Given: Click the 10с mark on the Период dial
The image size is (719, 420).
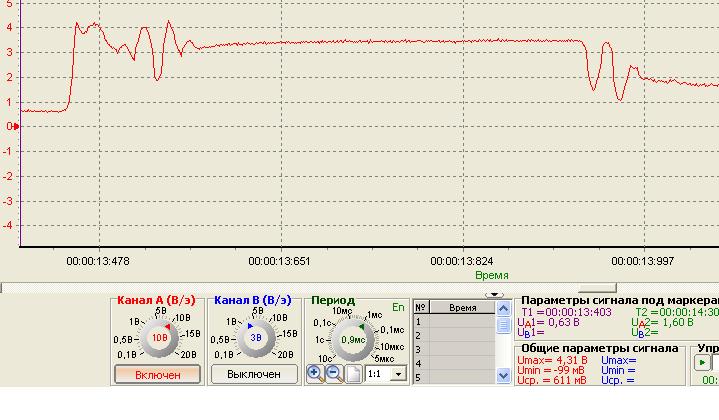Looking at the screenshot, I should (x=324, y=359).
